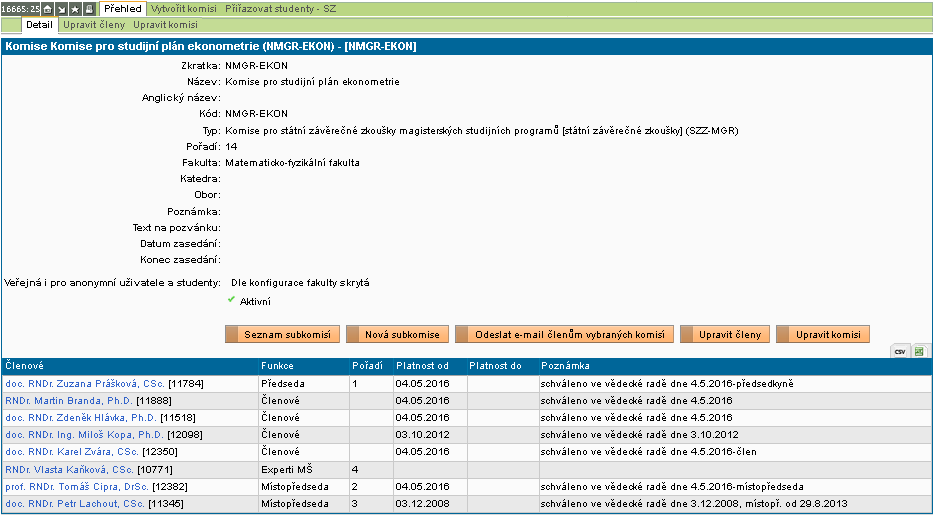Click Odeslat e-mail členům vybraných komisí
This screenshot has width=935, height=517.
pos(563,334)
